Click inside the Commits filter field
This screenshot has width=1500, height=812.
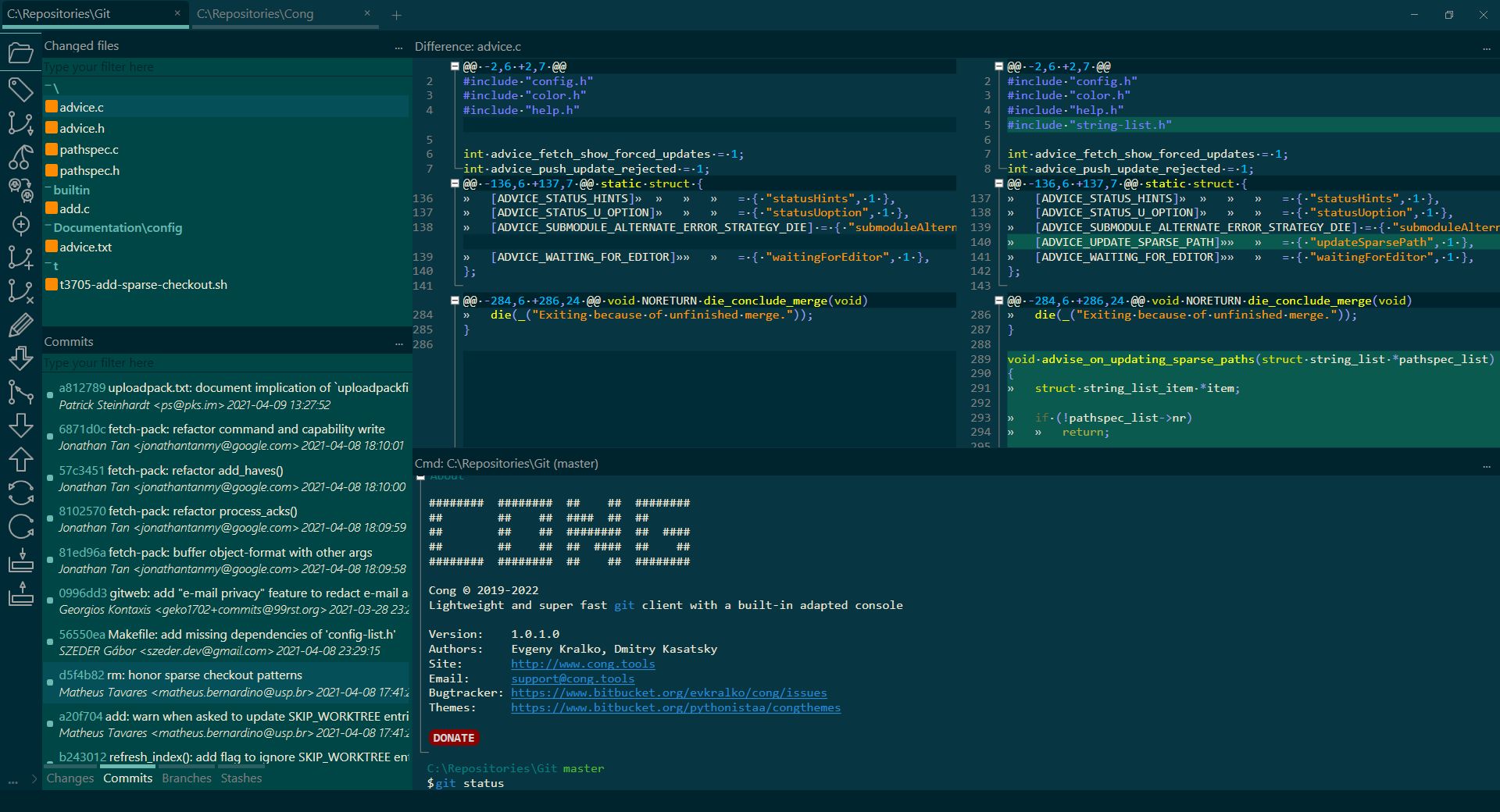click(227, 362)
